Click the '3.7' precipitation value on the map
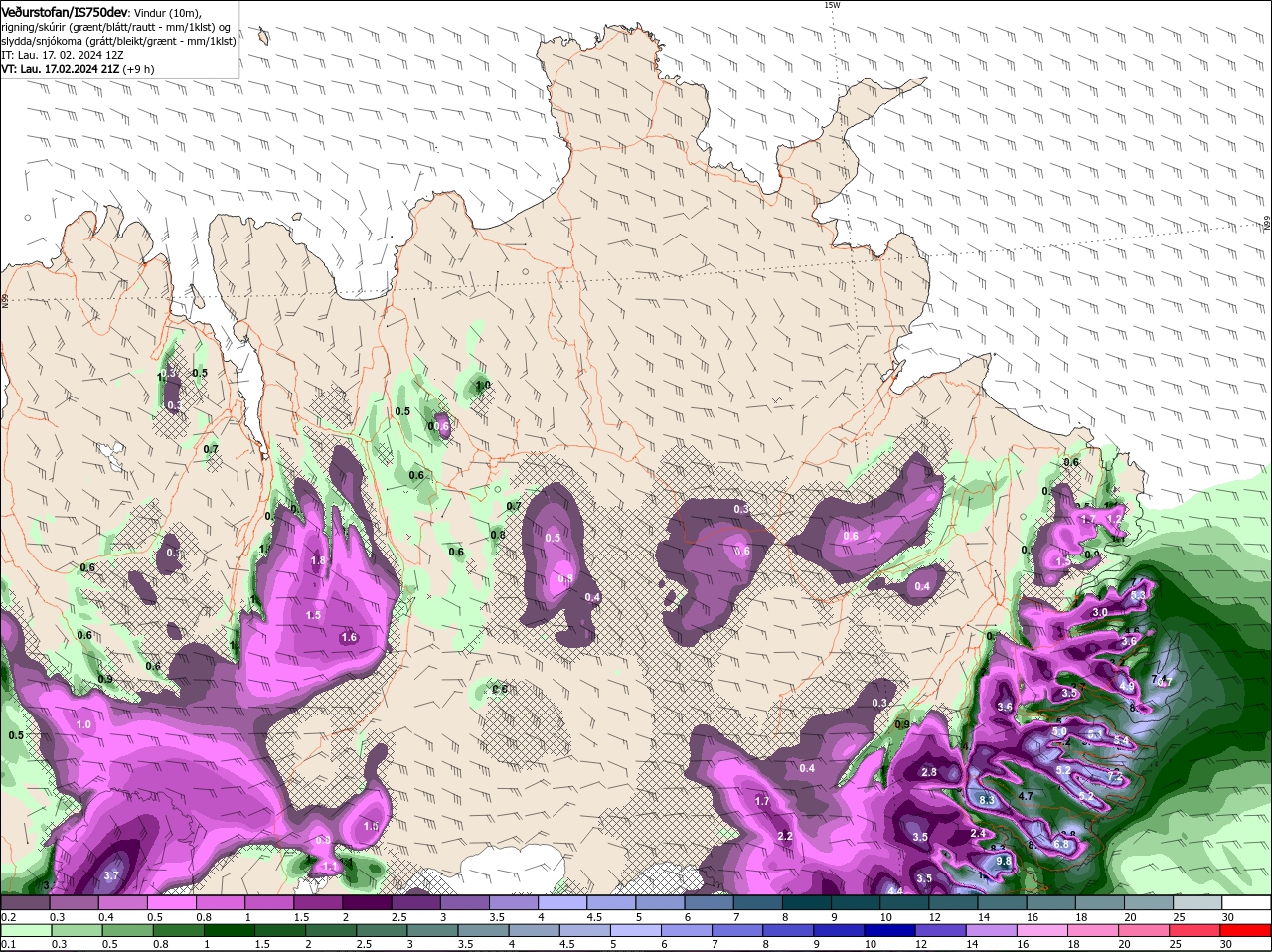1272x952 pixels. (111, 875)
